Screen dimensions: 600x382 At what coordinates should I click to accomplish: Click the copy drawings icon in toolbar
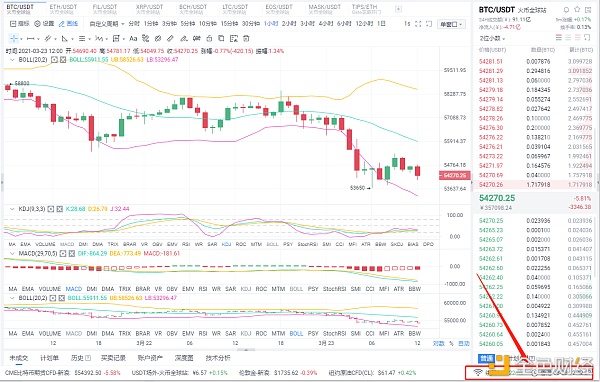(x=221, y=38)
